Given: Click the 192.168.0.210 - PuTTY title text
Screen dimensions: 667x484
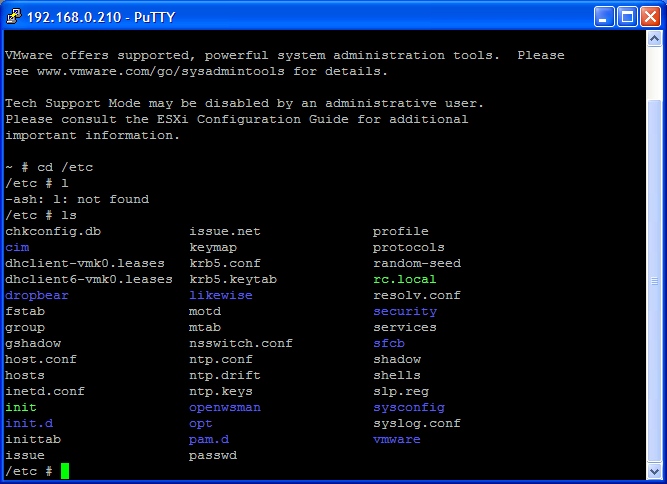Looking at the screenshot, I should coord(101,17).
